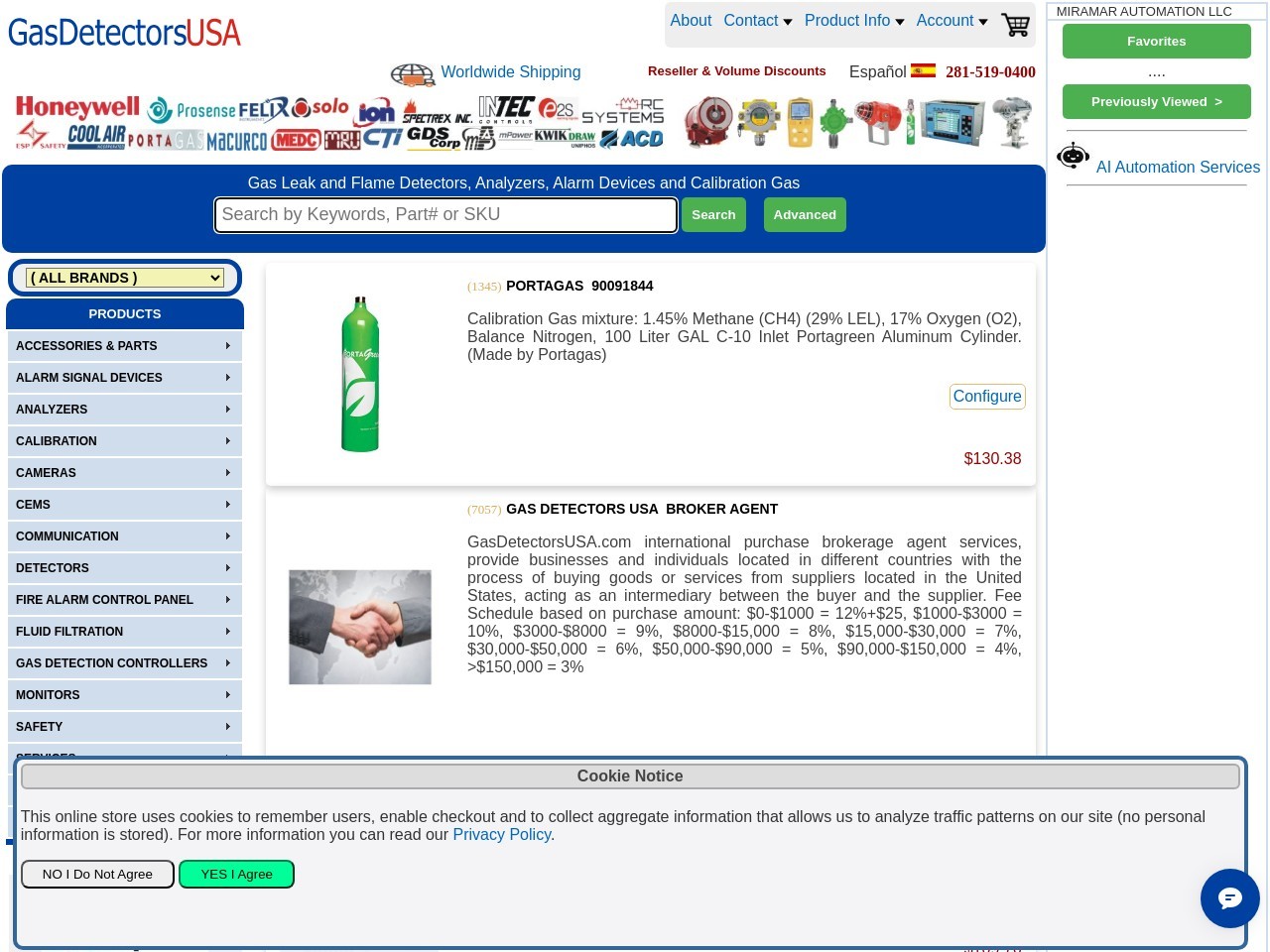Click the RC Systems logo
This screenshot has width=1270, height=952.
pos(623,110)
